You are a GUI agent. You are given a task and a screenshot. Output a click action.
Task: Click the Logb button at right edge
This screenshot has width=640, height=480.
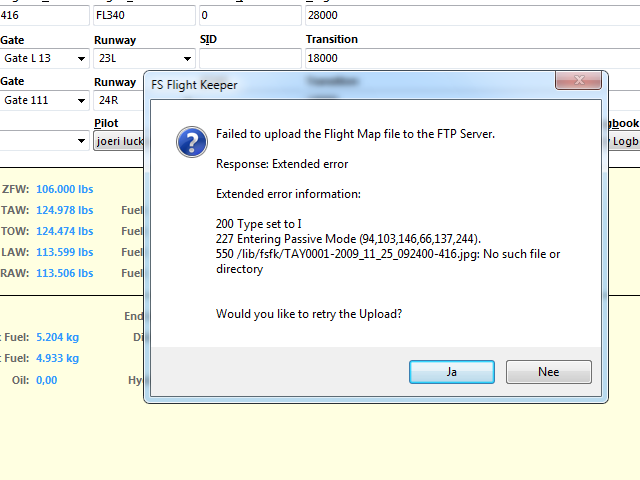point(624,141)
